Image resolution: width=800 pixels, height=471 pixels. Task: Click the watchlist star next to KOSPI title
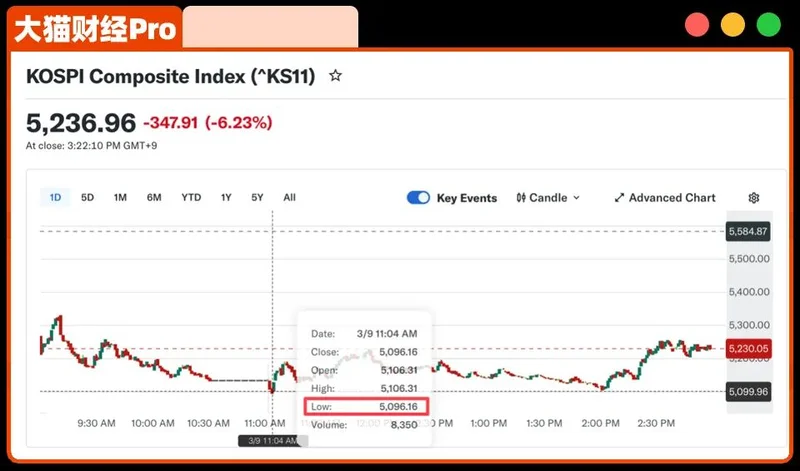pos(335,76)
